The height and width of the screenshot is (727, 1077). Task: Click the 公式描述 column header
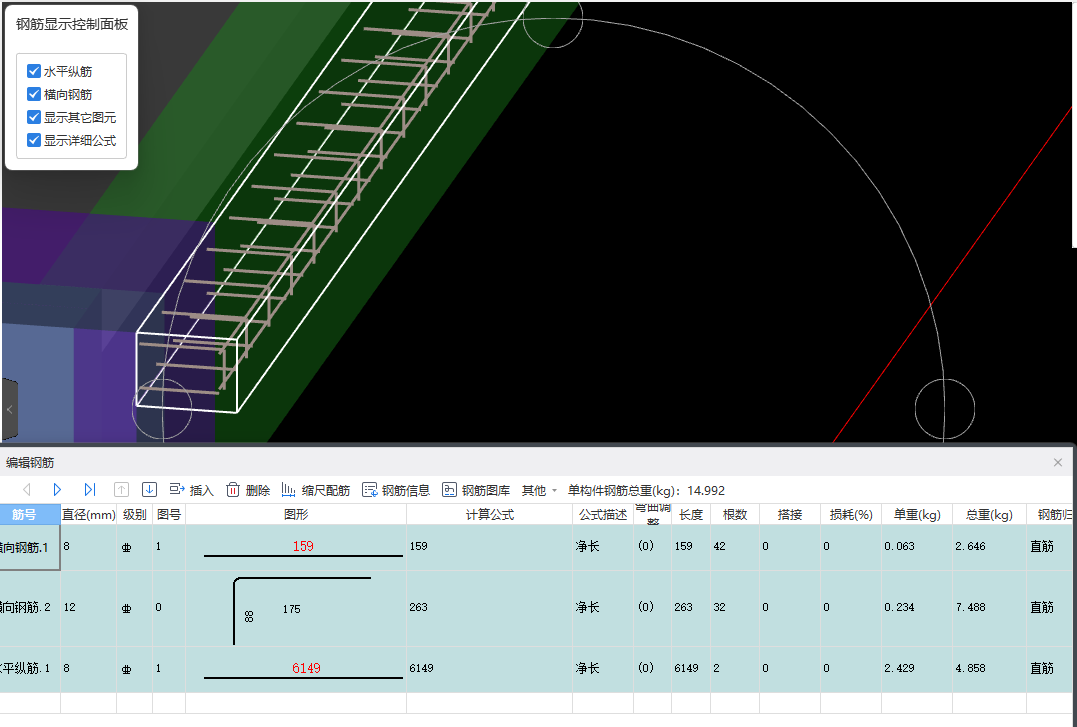click(x=603, y=514)
